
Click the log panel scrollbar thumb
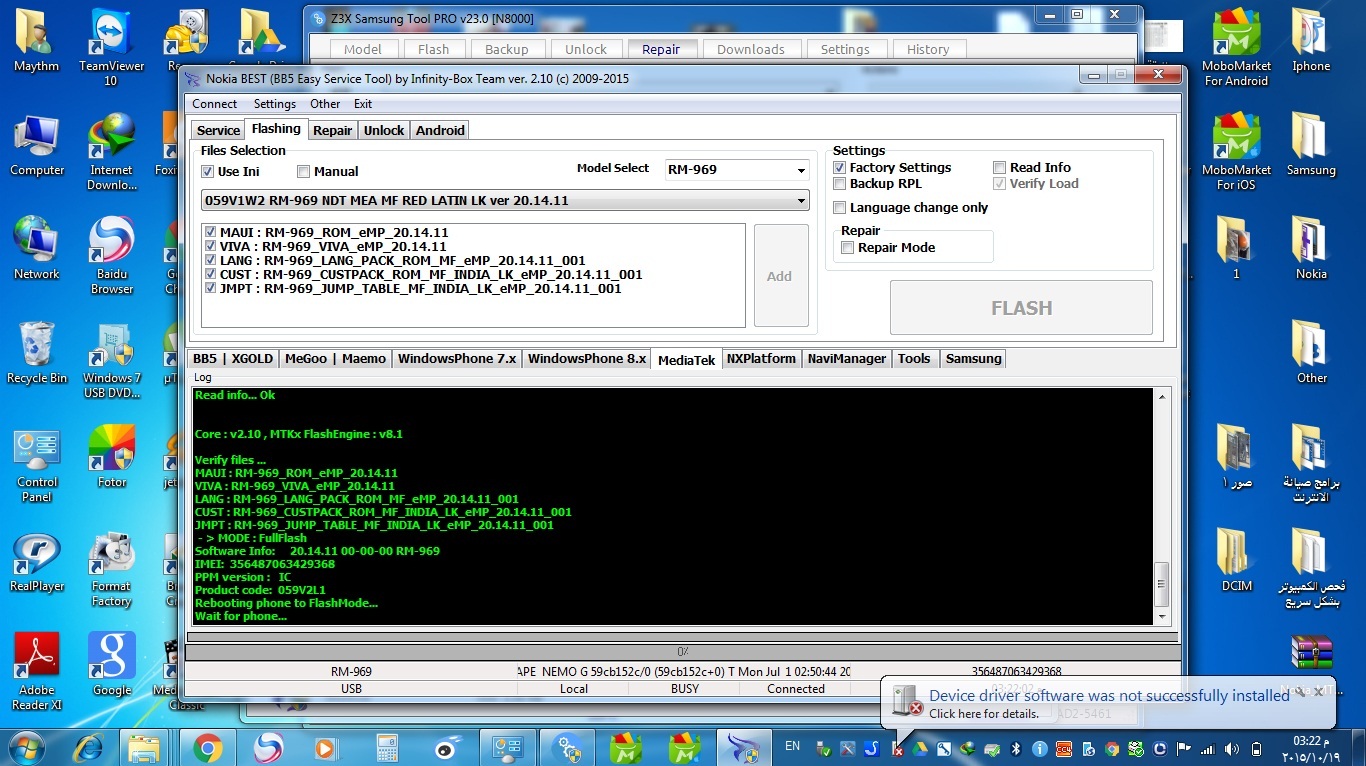pyautogui.click(x=1161, y=584)
